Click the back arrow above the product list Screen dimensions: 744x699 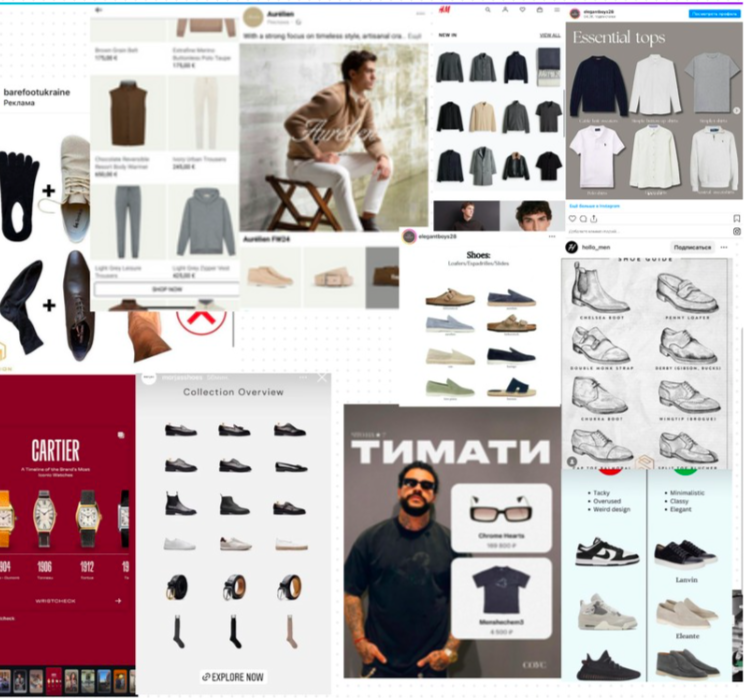coord(98,9)
